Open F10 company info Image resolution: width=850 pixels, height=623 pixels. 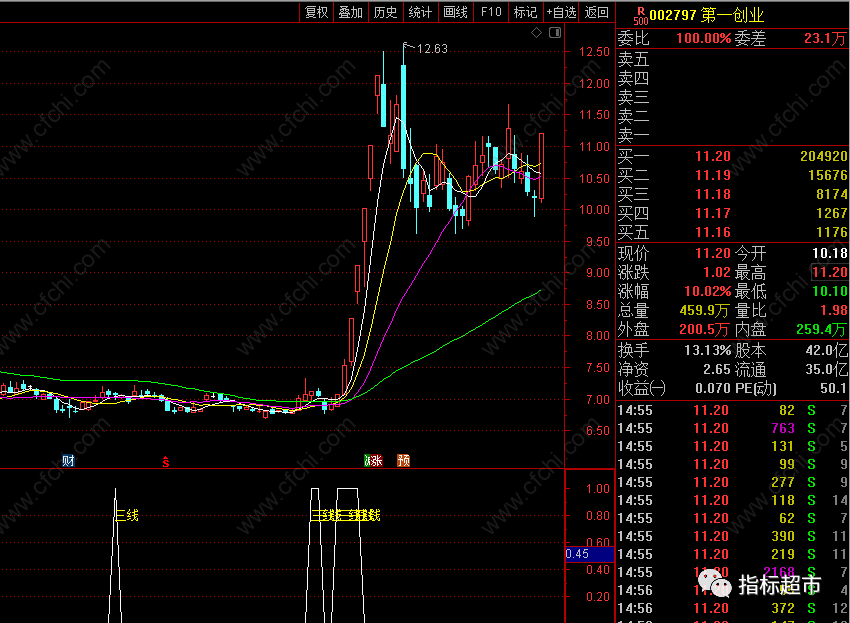point(491,12)
